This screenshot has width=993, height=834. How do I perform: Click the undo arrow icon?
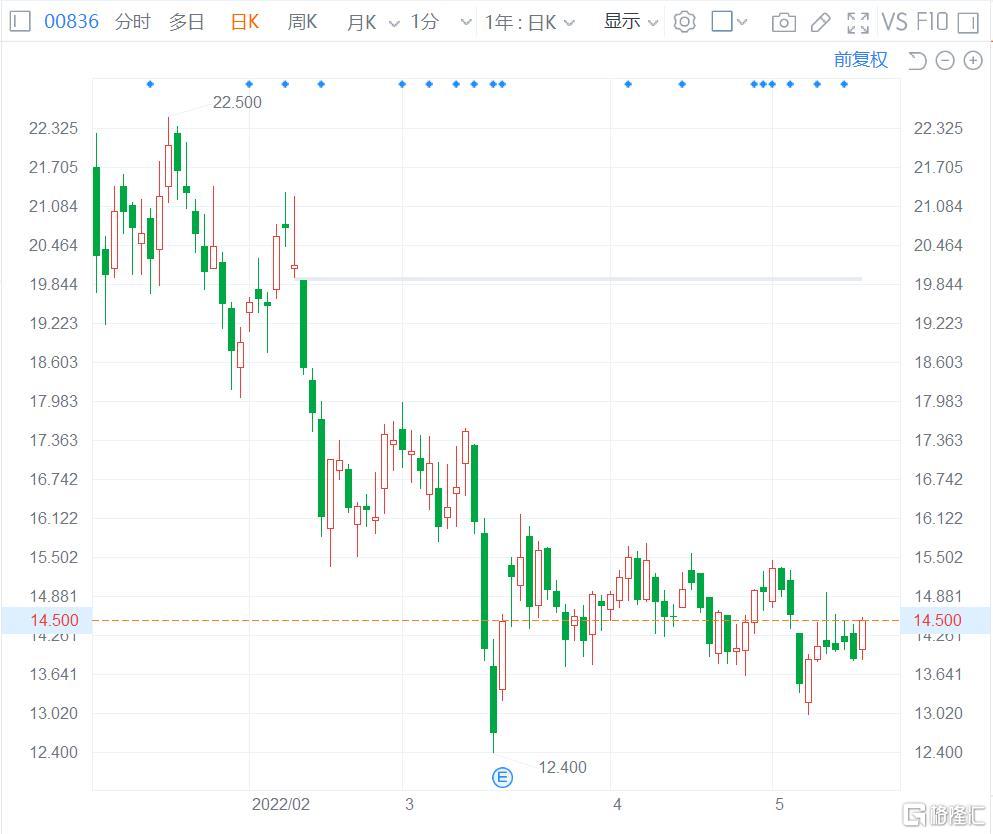(x=916, y=61)
